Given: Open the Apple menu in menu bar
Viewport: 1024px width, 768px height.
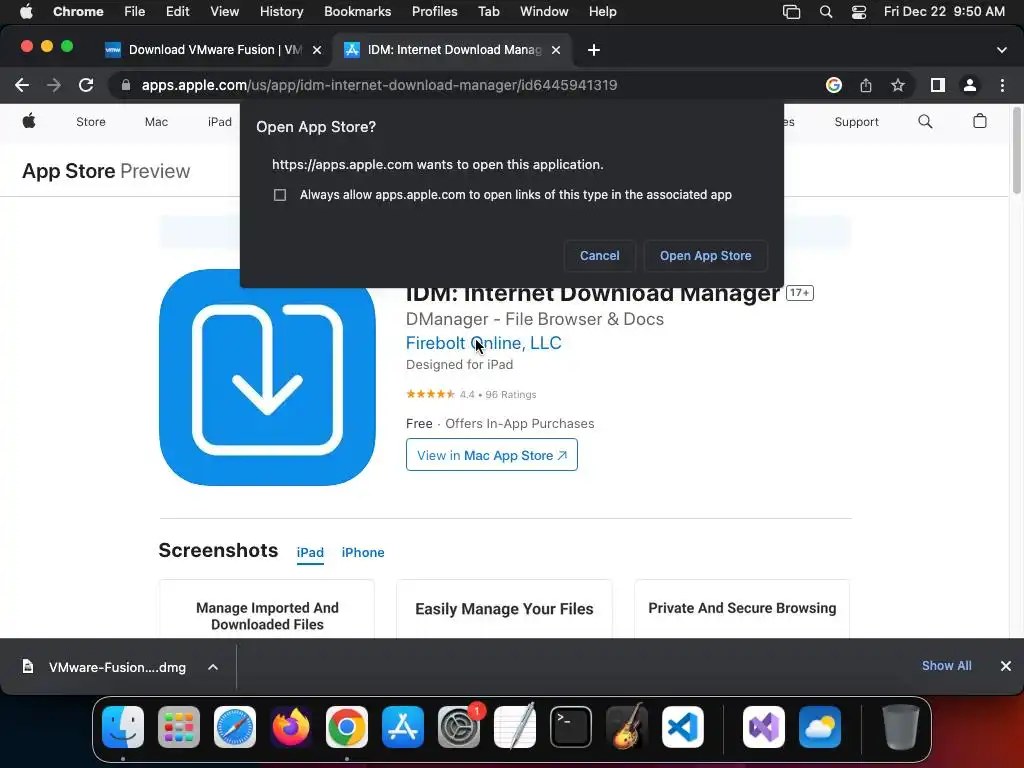Looking at the screenshot, I should click(26, 12).
